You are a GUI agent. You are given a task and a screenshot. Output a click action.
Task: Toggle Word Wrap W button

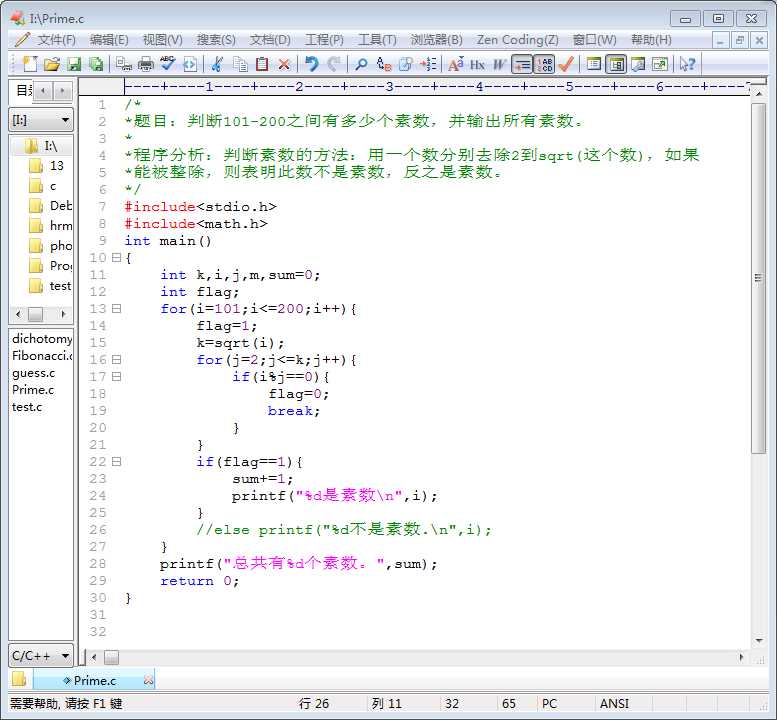coord(500,64)
